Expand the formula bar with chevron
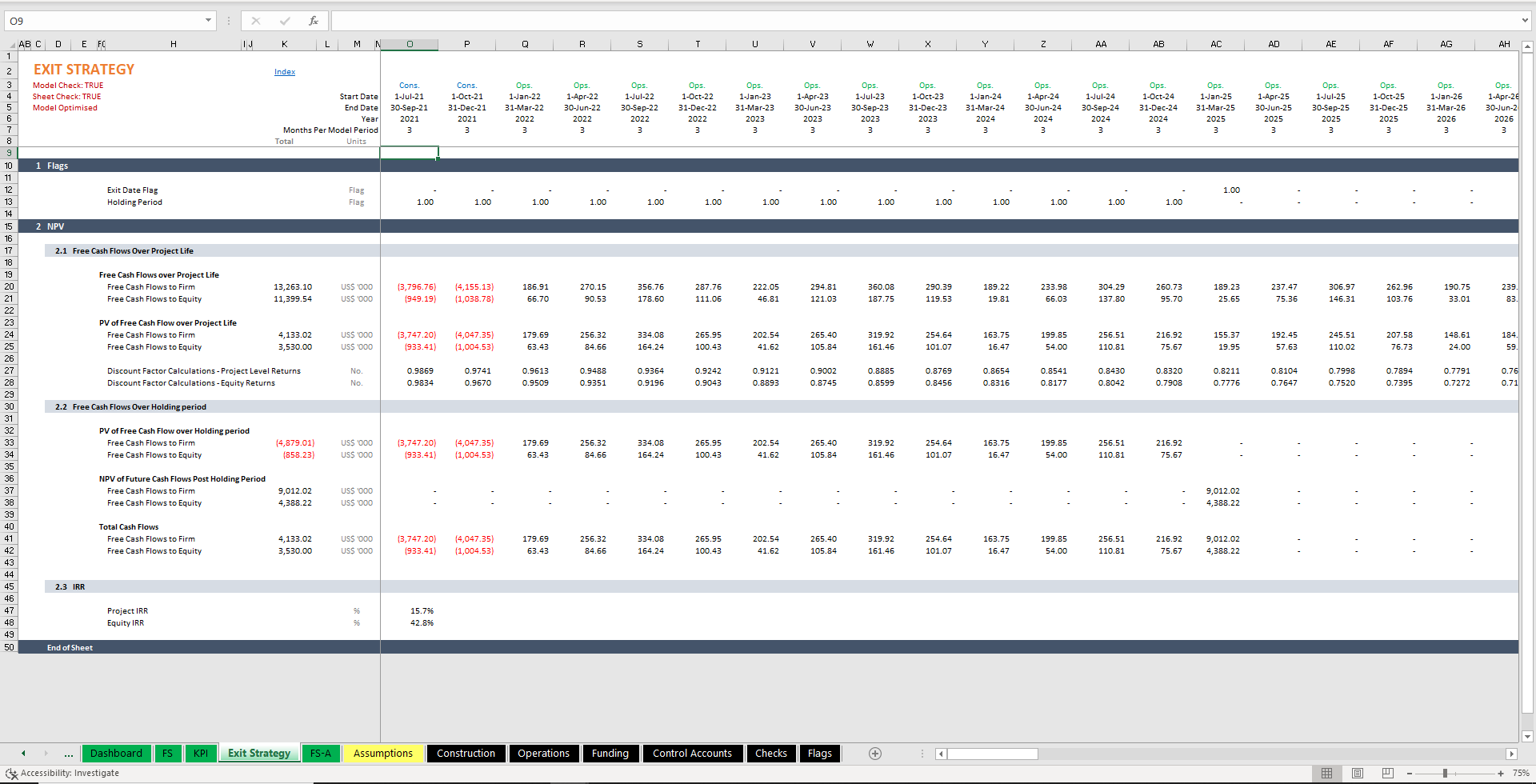 (1525, 21)
